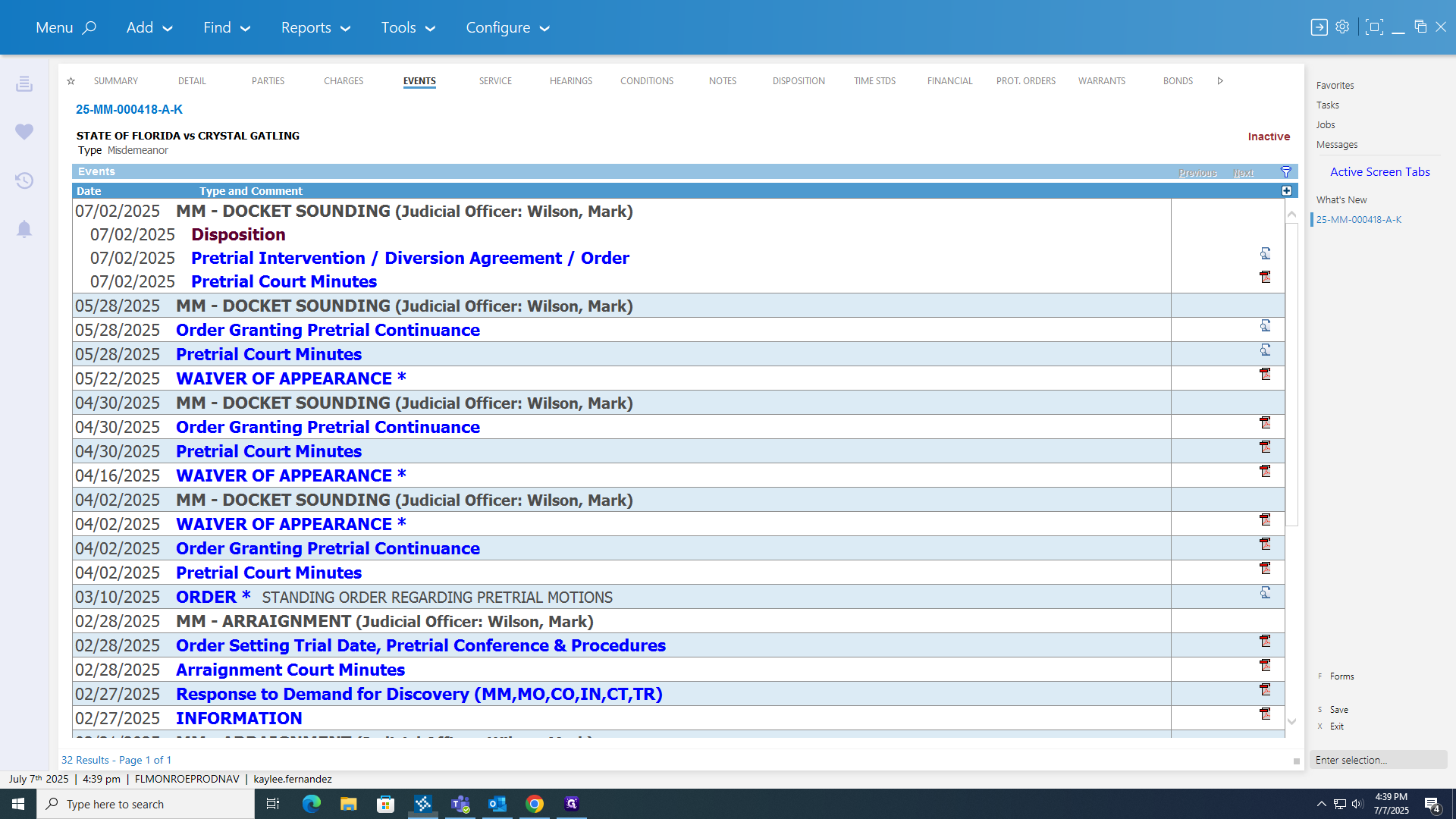
Task: Open PDF icon for Arraignment Court Minutes
Action: coord(1265,665)
